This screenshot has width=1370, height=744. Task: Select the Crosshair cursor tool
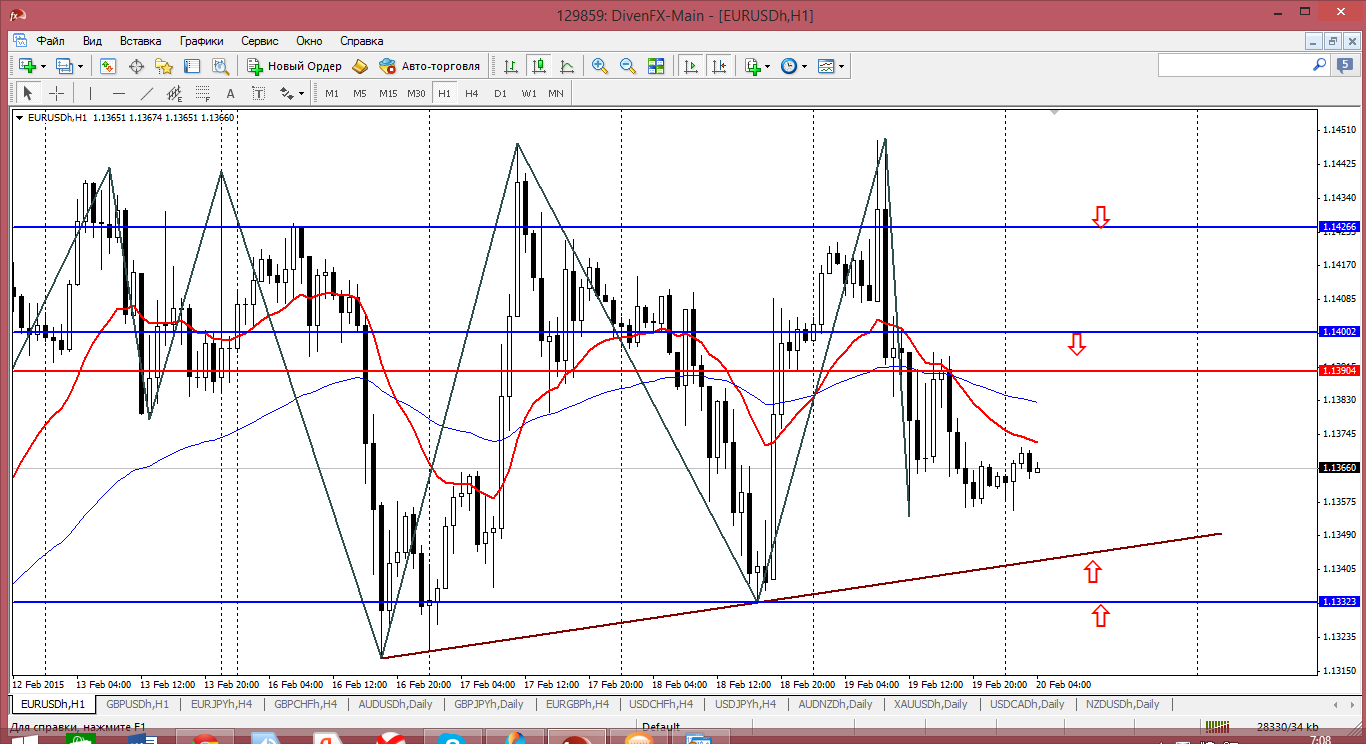point(57,93)
